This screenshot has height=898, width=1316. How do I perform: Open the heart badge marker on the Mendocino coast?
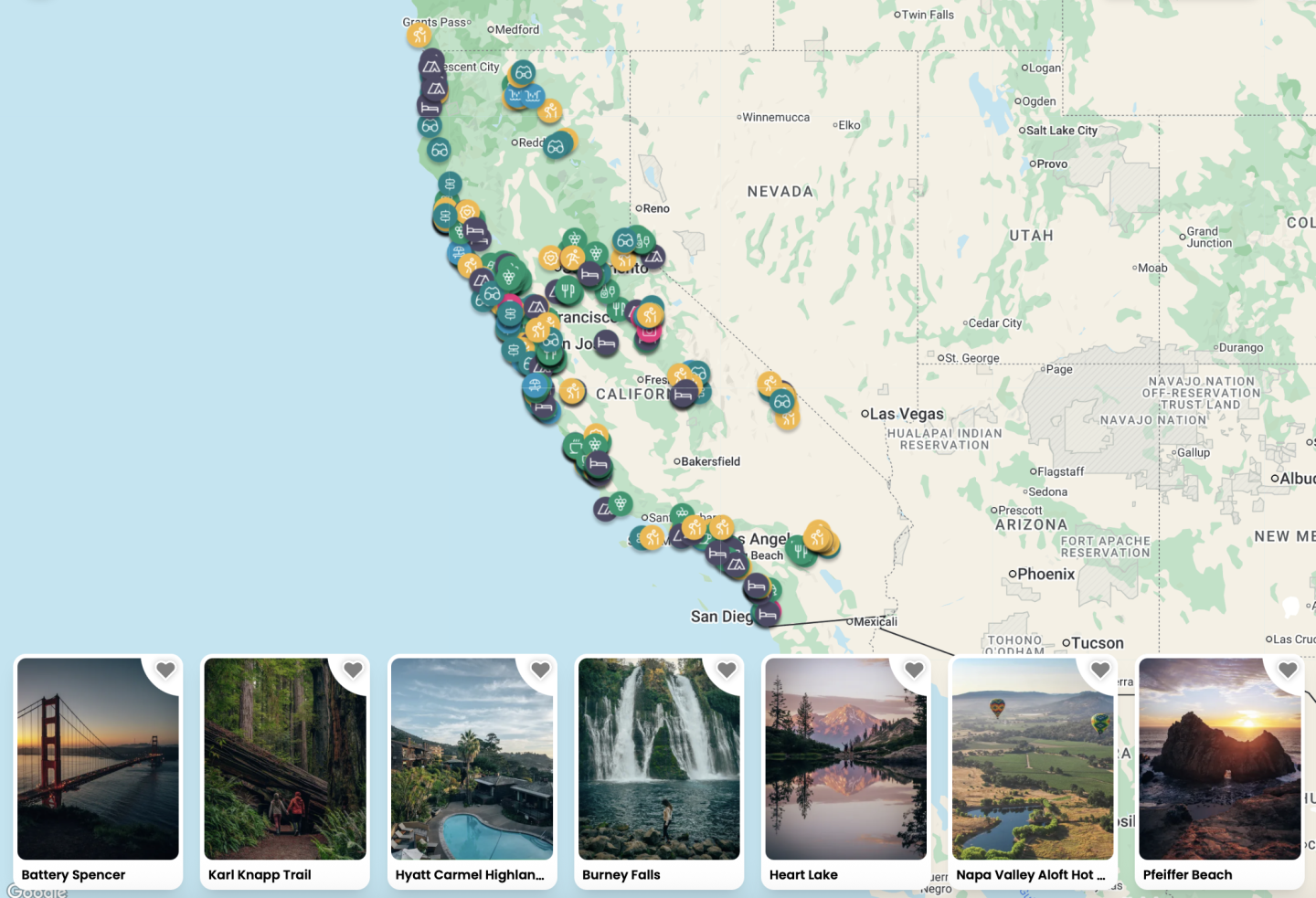coord(468,210)
